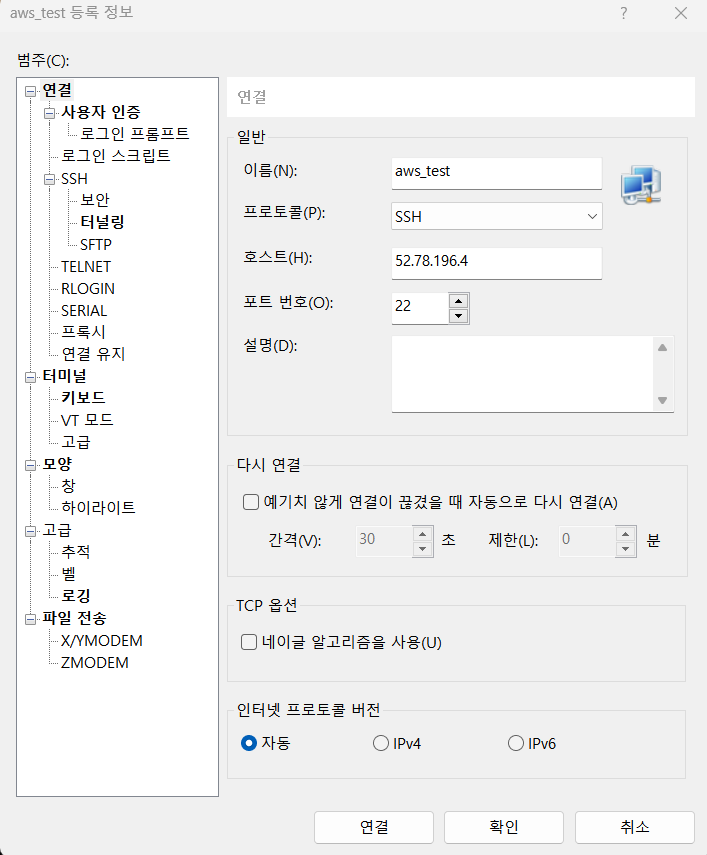Click description scrollbar up arrow
The height and width of the screenshot is (855, 707).
(662, 347)
